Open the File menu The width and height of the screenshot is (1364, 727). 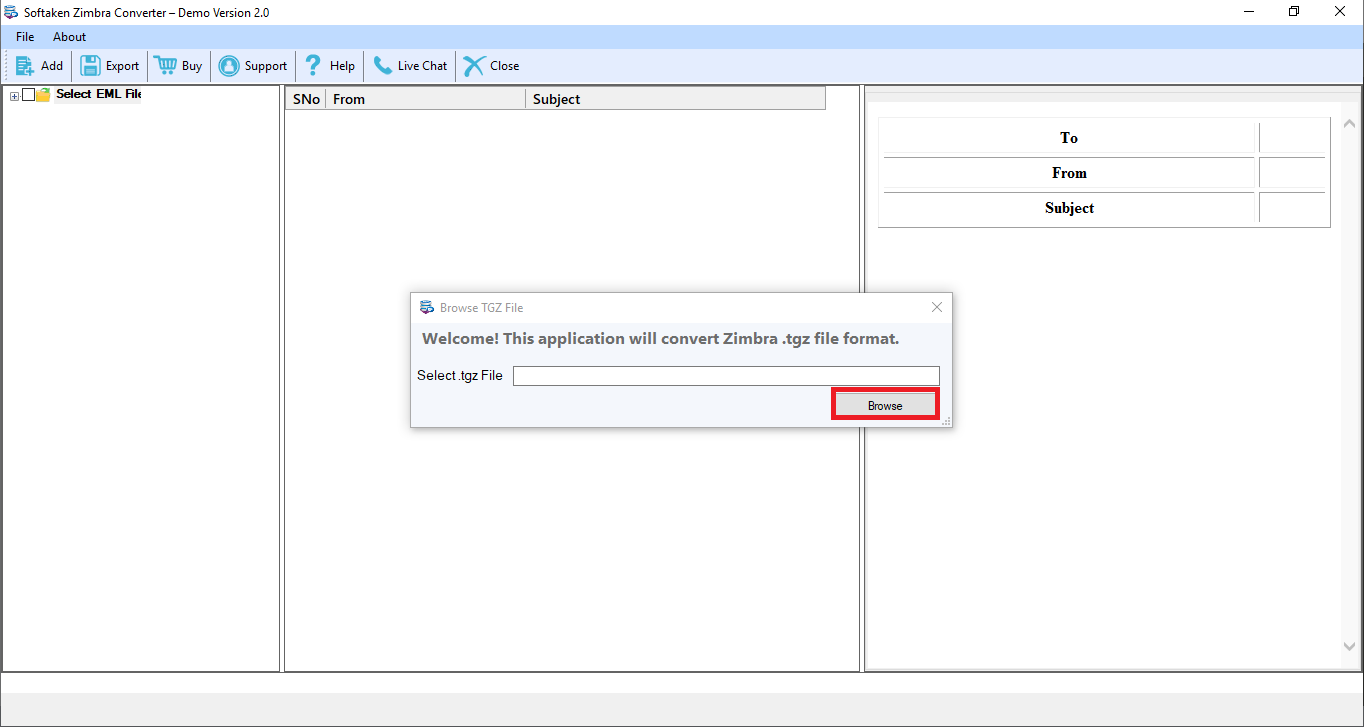[x=25, y=37]
